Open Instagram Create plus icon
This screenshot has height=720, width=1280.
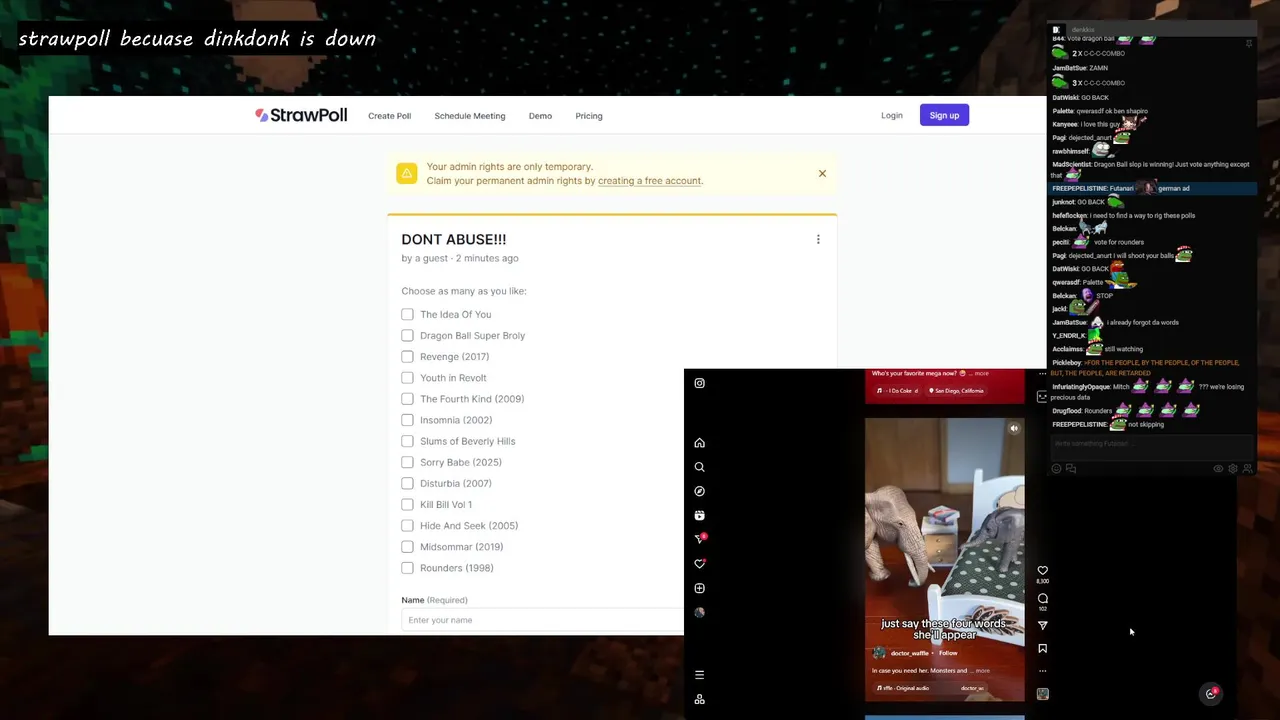(x=700, y=588)
